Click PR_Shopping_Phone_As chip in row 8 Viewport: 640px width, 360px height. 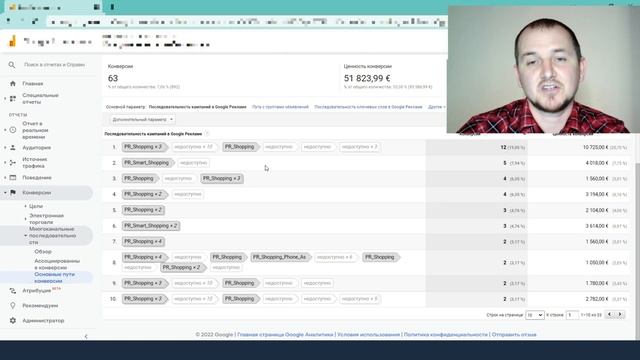click(x=280, y=257)
